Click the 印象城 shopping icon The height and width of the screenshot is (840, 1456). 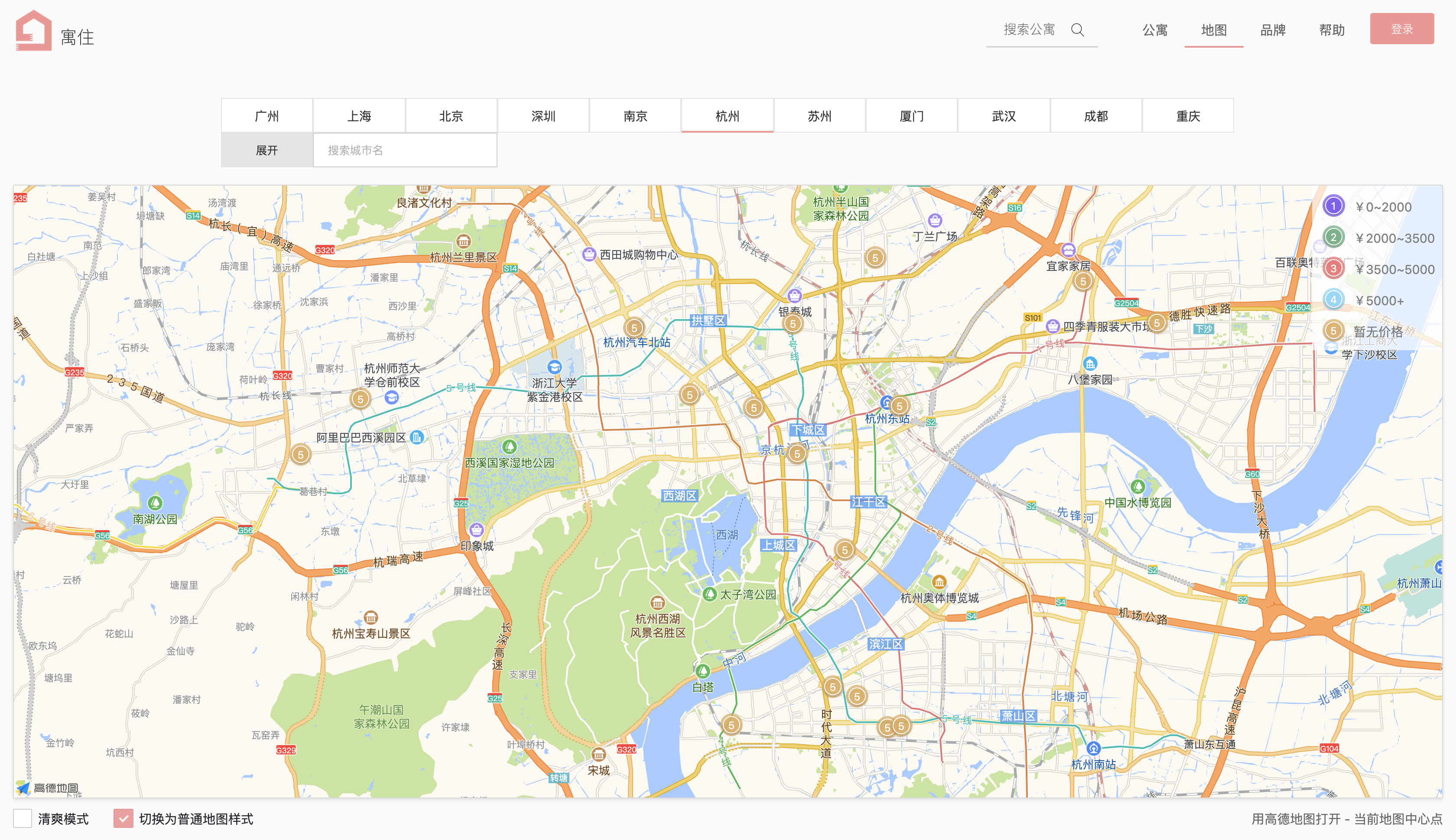point(476,530)
